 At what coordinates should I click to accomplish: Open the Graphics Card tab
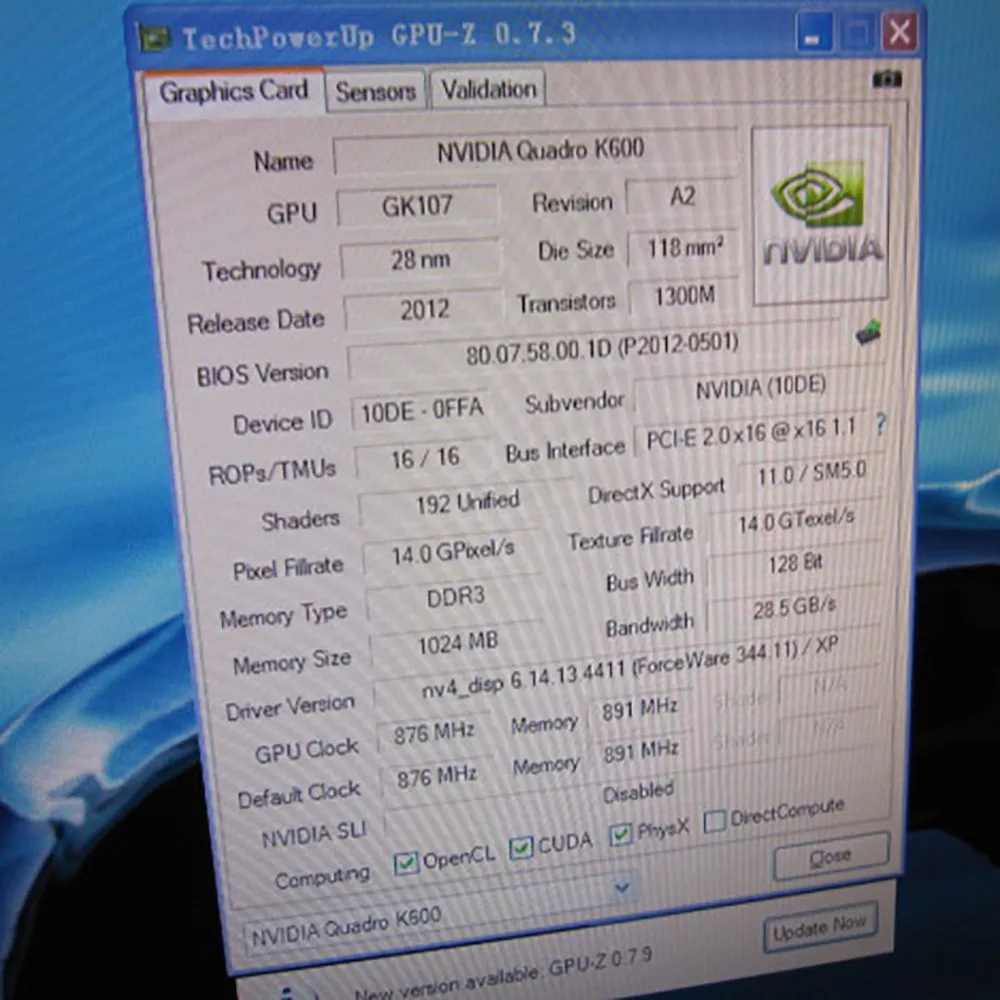(x=234, y=91)
